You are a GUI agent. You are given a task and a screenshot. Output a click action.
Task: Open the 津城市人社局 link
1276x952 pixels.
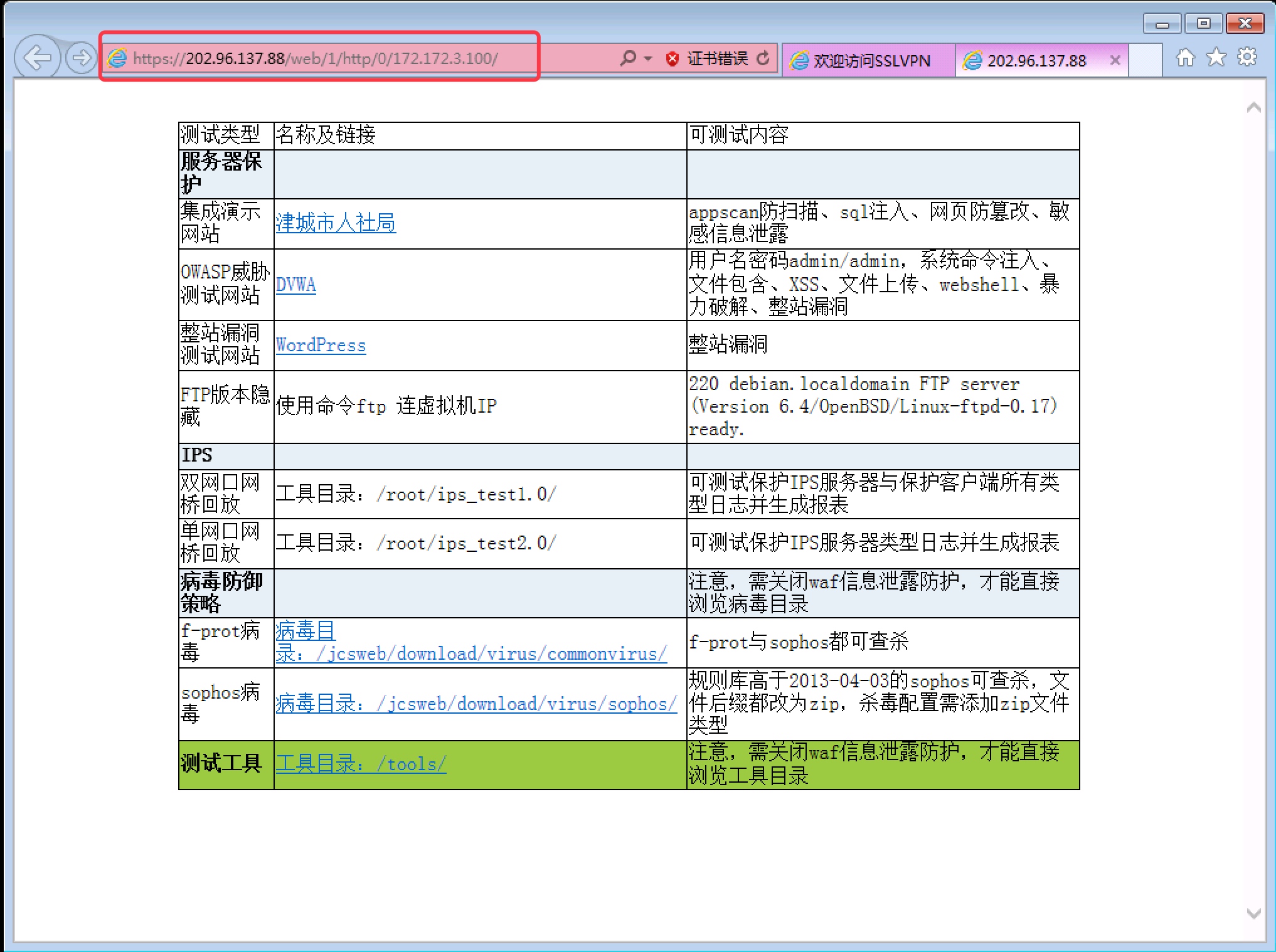coord(336,223)
